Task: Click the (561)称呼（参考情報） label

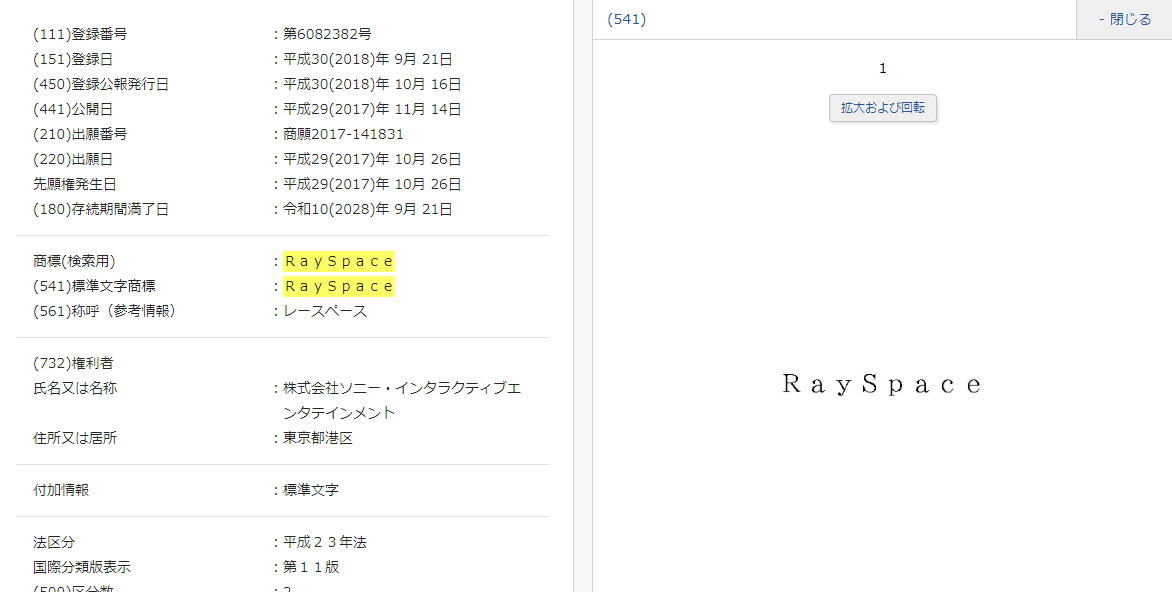Action: 105,311
